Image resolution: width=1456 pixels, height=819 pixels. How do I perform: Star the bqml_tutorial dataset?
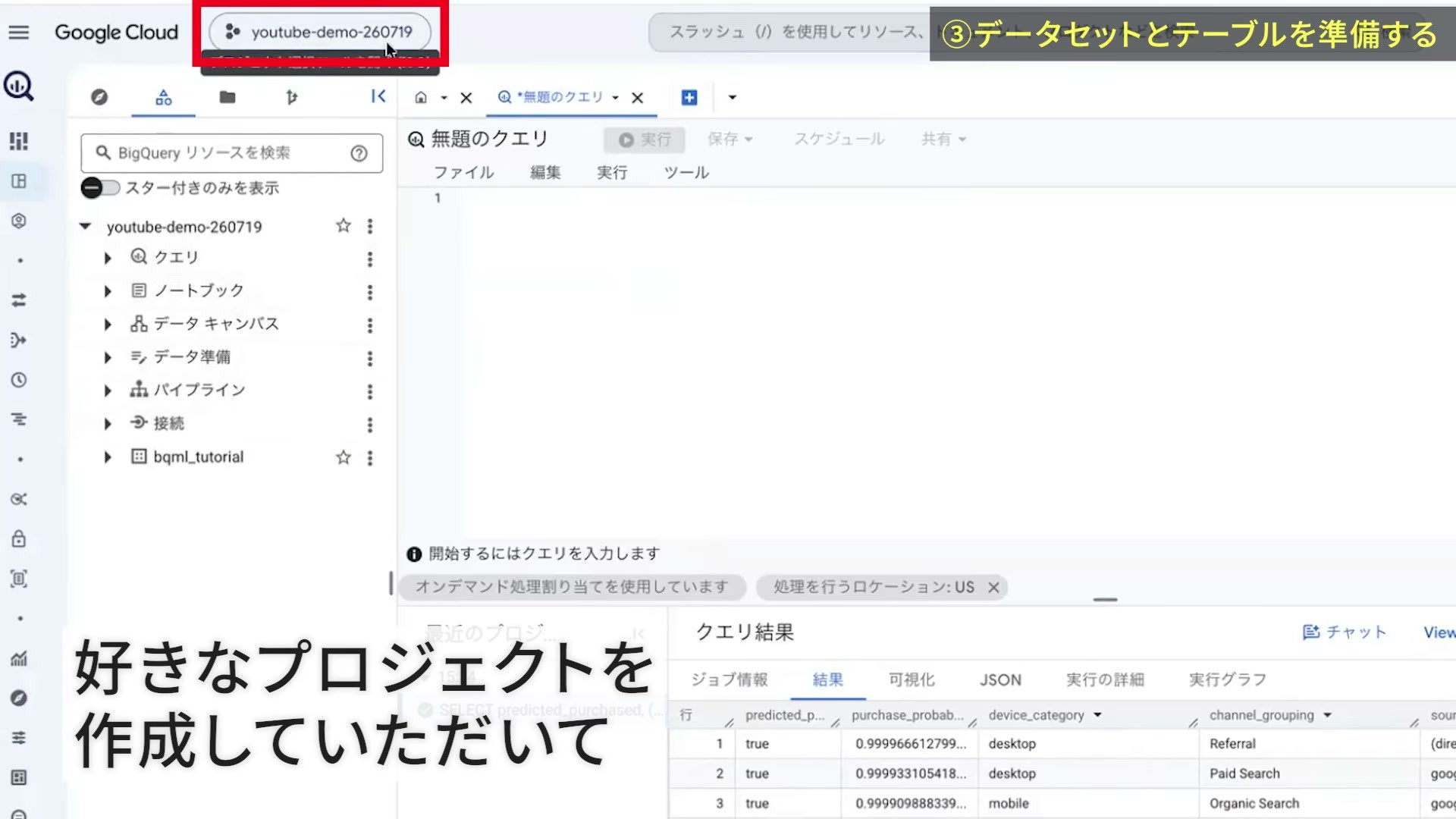pos(344,457)
